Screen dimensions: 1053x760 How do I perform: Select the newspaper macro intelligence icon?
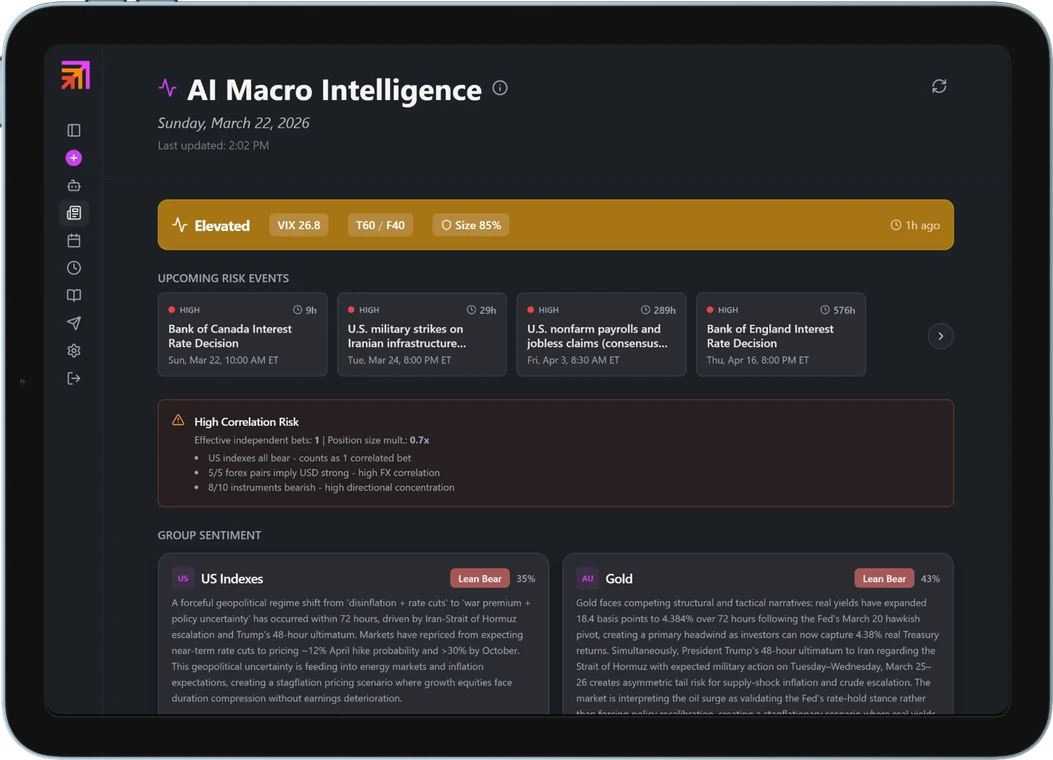pos(74,213)
